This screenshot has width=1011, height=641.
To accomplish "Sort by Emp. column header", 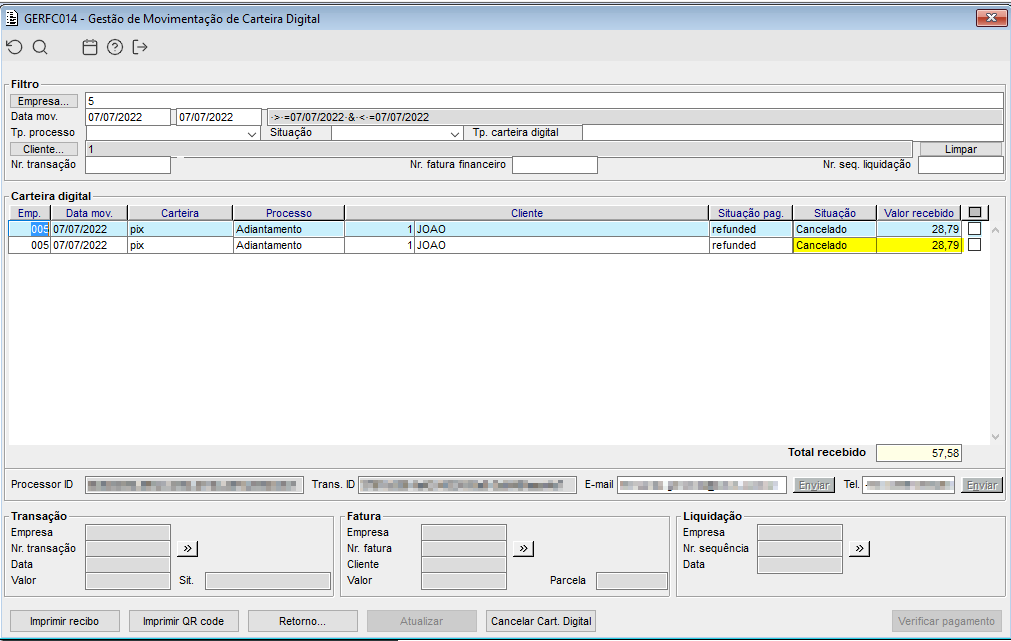I will (29, 213).
